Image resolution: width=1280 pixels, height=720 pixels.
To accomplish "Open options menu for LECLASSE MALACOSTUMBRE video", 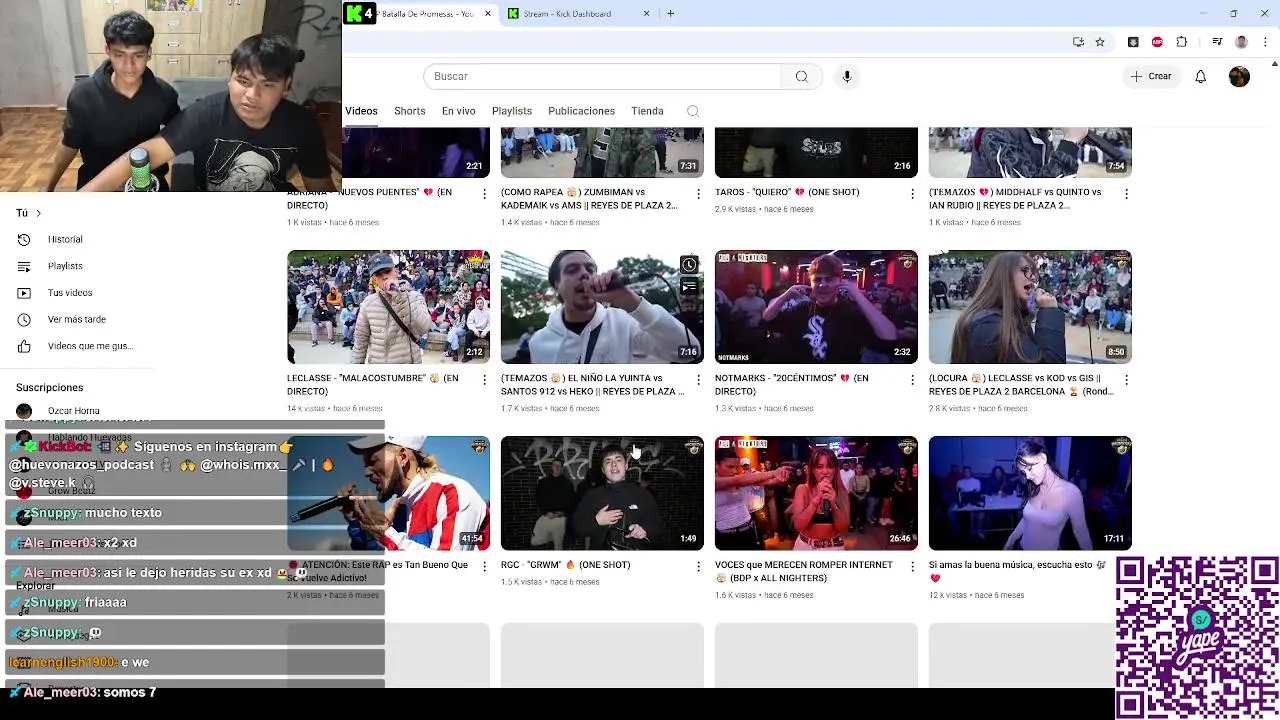I will click(x=484, y=380).
